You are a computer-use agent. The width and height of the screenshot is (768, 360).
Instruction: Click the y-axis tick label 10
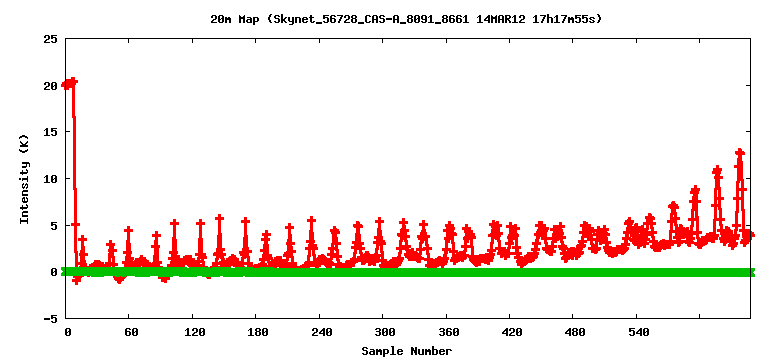[51, 179]
